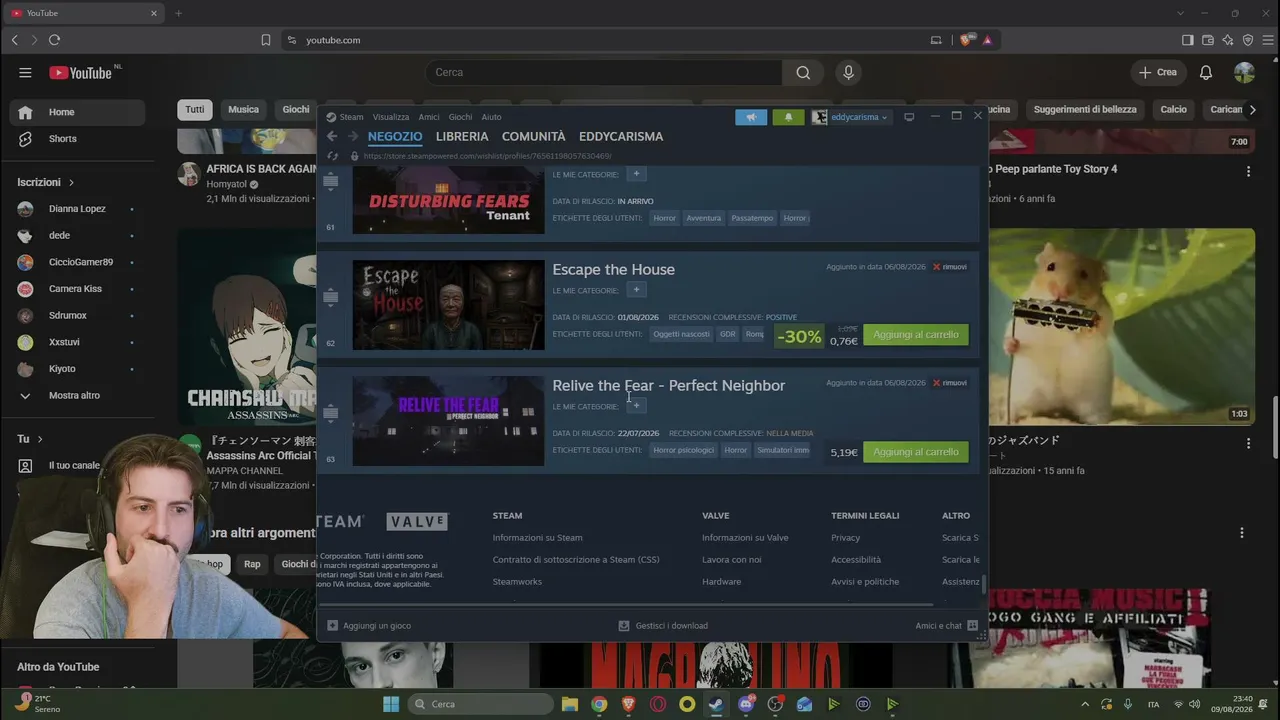Open Steam from the taskbar
The height and width of the screenshot is (720, 1280).
(716, 704)
